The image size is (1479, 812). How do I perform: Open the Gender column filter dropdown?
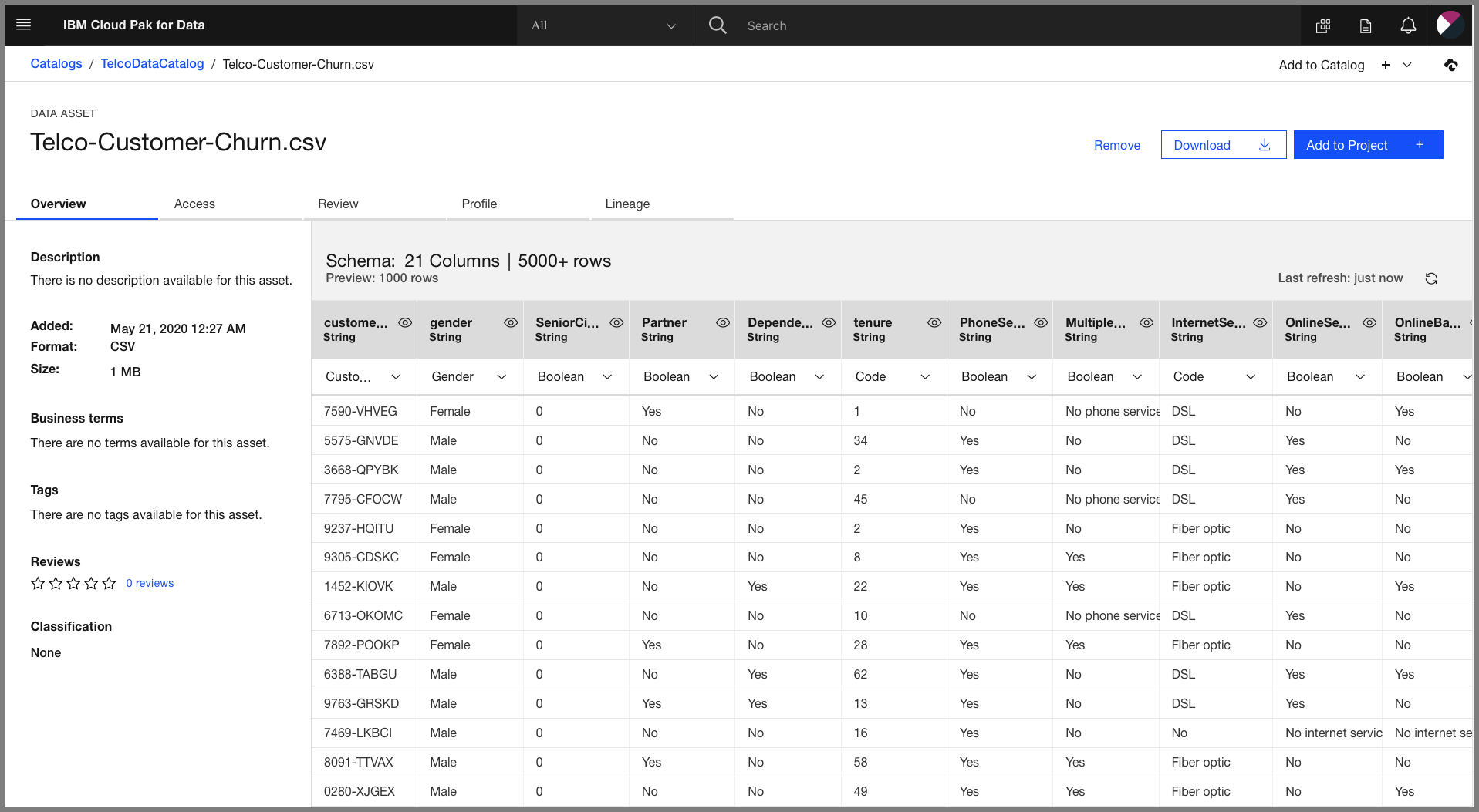(501, 376)
